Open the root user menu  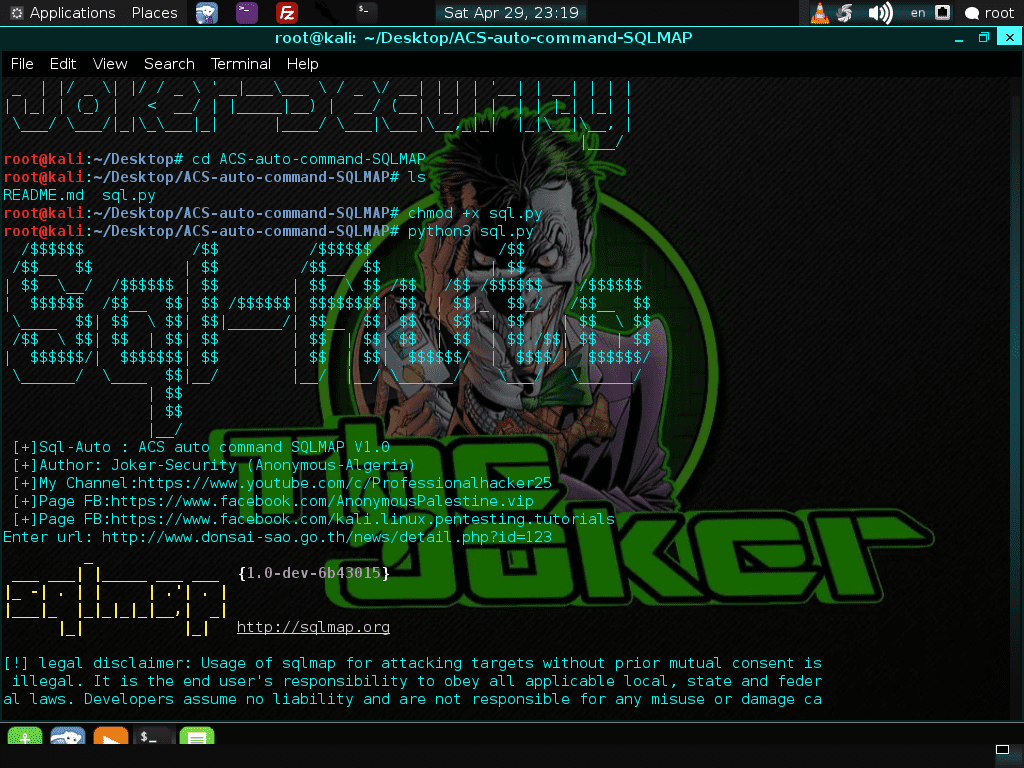(x=989, y=13)
